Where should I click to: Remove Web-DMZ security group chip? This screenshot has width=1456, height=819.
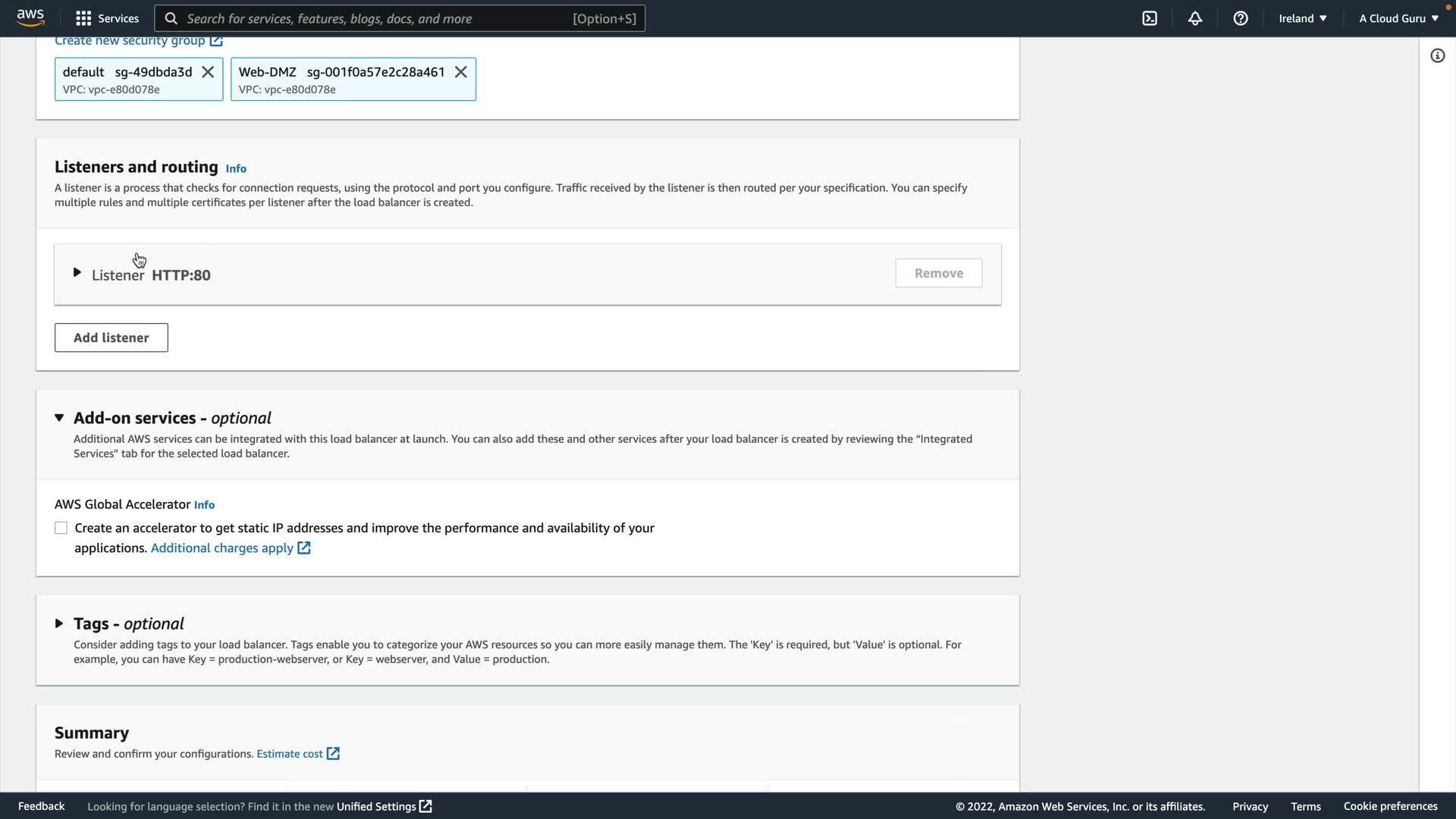pyautogui.click(x=460, y=72)
